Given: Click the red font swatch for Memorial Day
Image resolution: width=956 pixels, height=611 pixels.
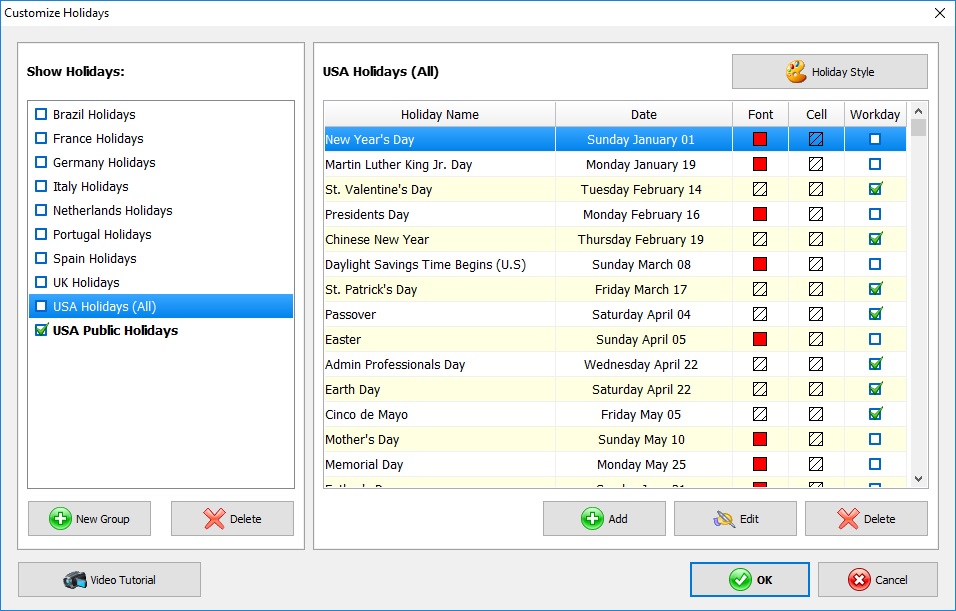Looking at the screenshot, I should click(x=760, y=464).
